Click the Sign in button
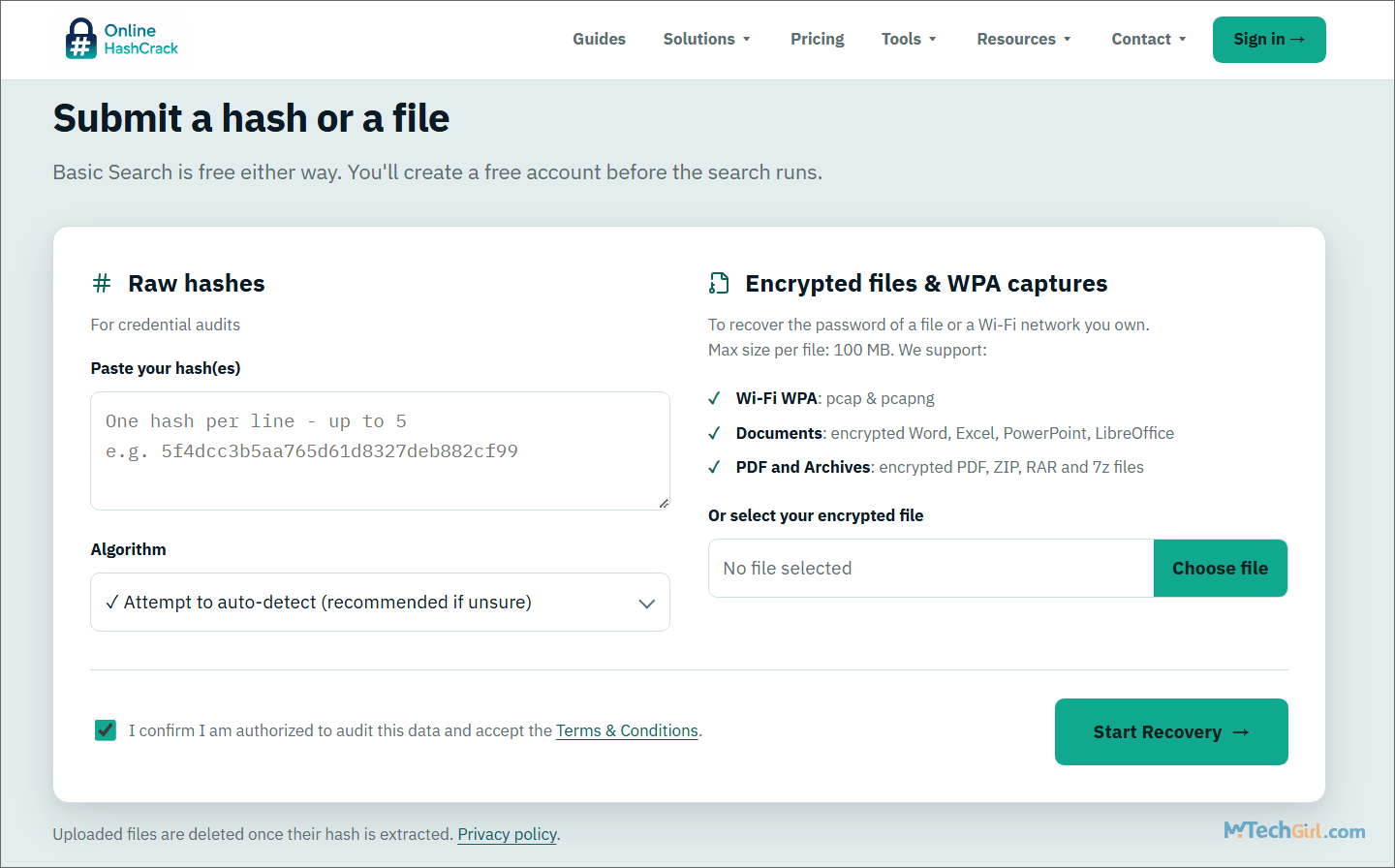The height and width of the screenshot is (868, 1395). 1269,40
